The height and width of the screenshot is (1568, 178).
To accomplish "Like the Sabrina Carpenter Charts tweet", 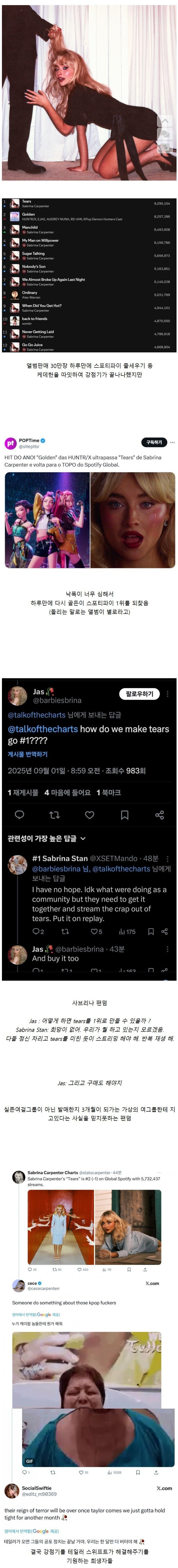I will pos(79,1267).
